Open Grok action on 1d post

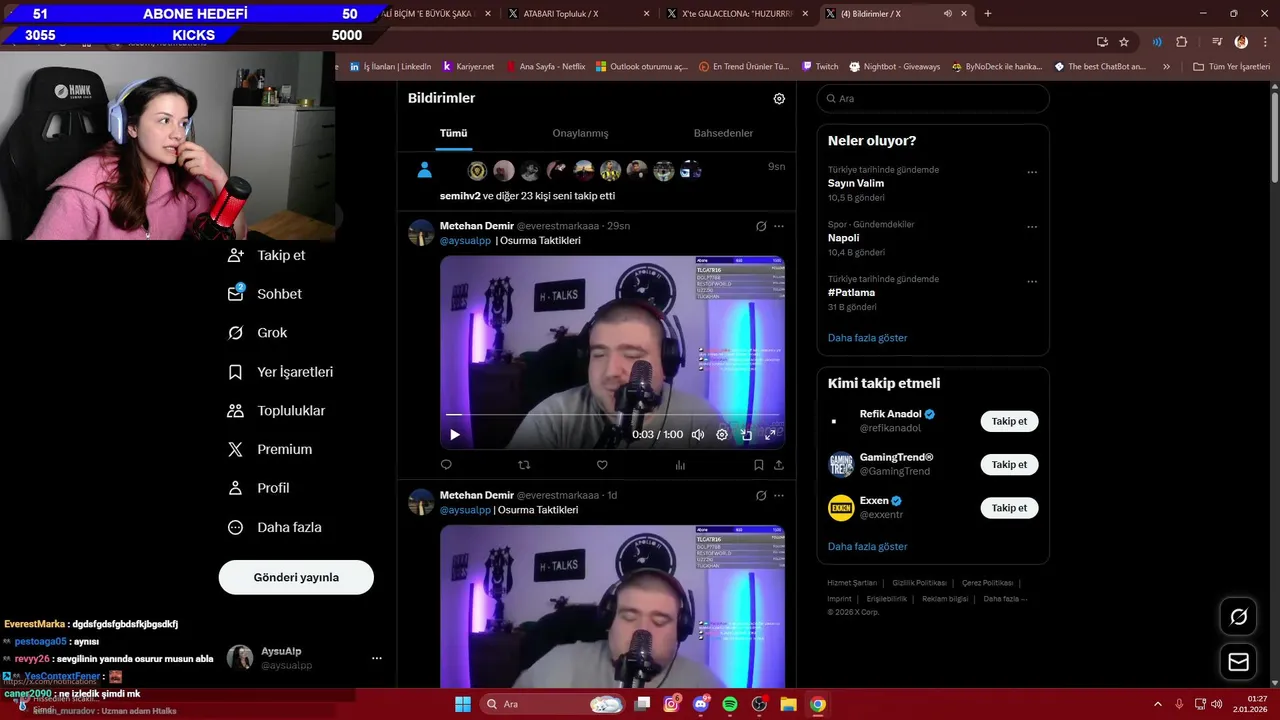click(x=761, y=495)
